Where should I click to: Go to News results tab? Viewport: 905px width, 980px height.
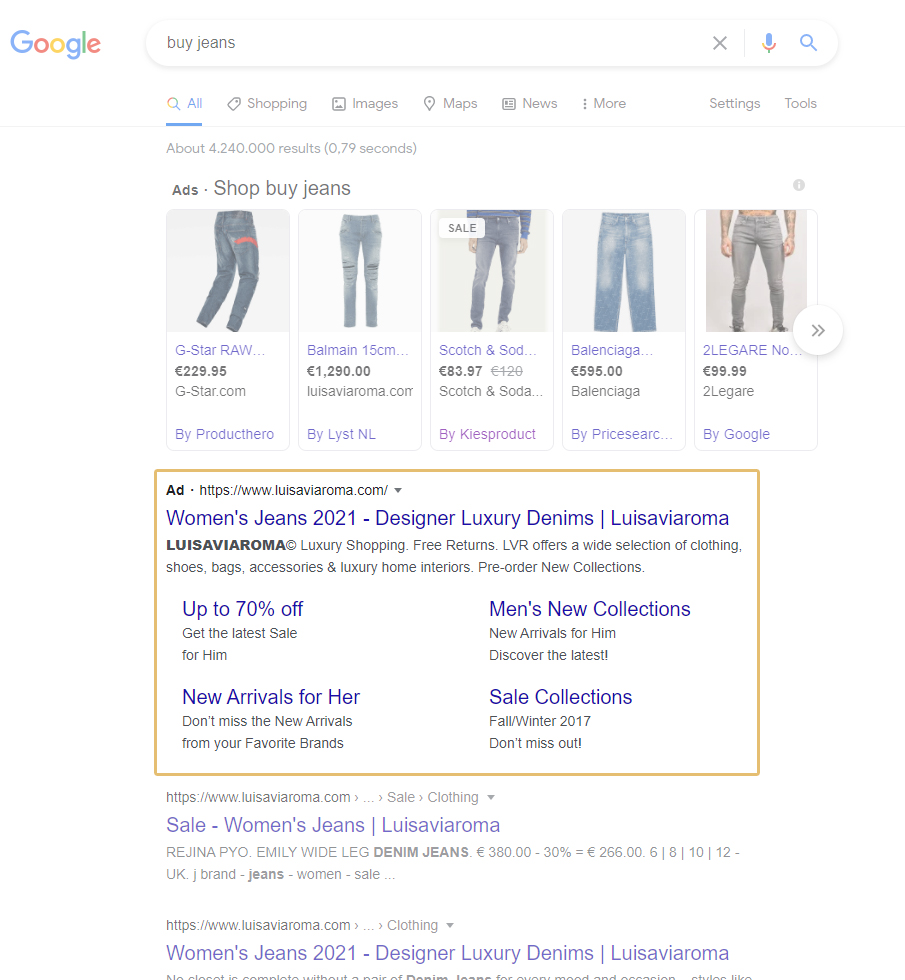(530, 104)
